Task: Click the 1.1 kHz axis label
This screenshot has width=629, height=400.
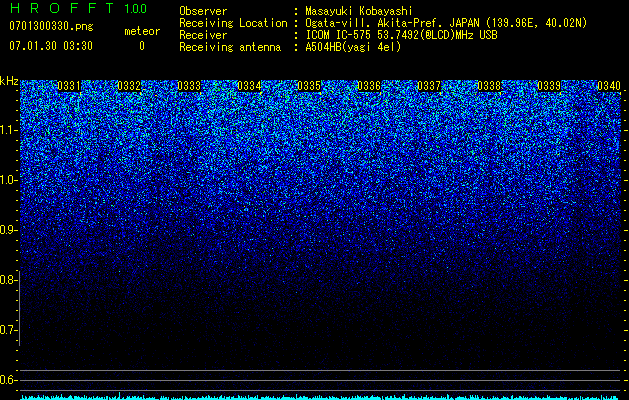Action: point(7,130)
